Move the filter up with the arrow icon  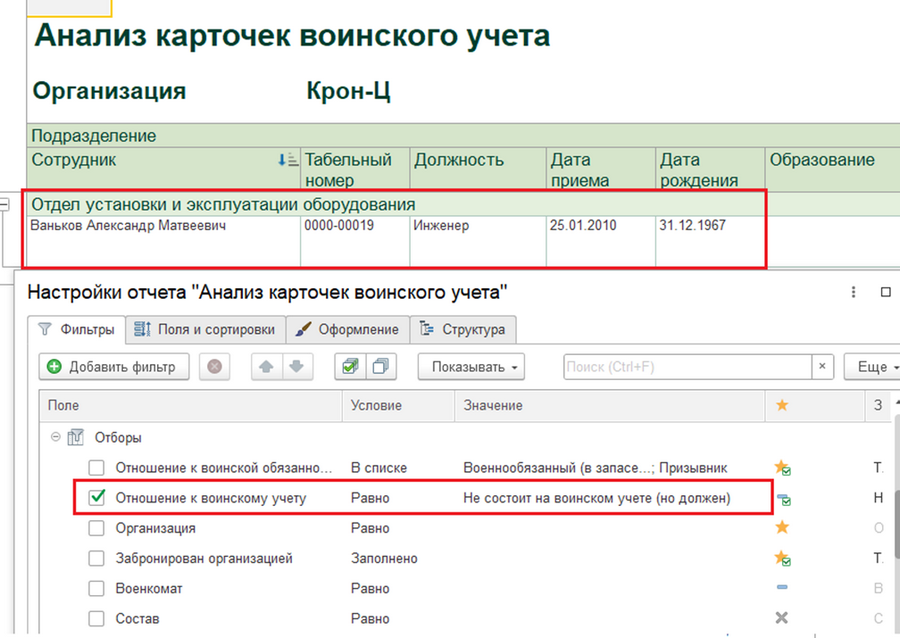coord(266,367)
